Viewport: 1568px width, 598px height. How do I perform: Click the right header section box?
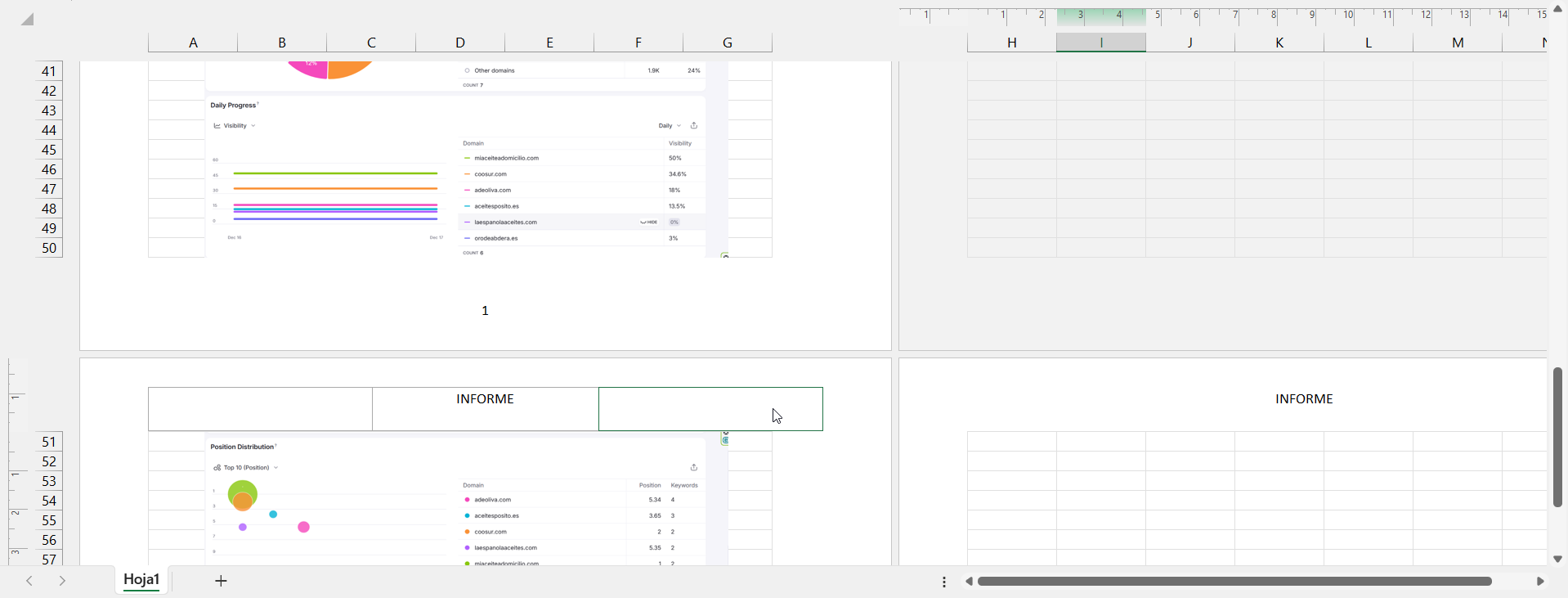(x=710, y=408)
